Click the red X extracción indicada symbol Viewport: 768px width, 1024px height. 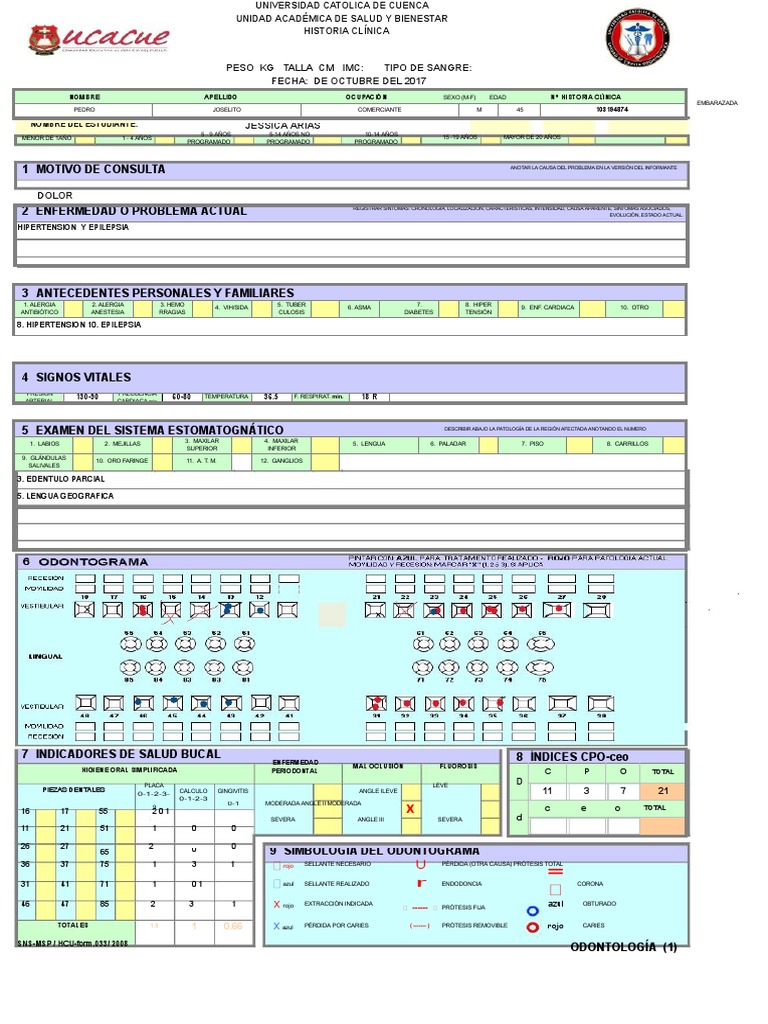[x=277, y=904]
